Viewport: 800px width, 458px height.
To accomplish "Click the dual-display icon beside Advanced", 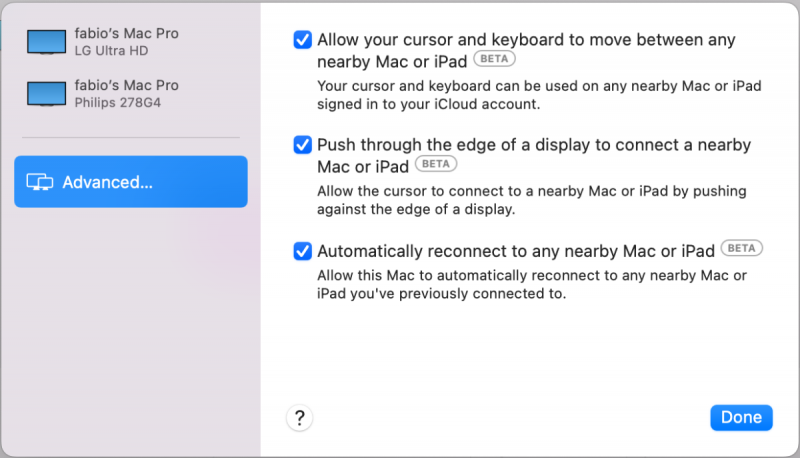I will [40, 182].
